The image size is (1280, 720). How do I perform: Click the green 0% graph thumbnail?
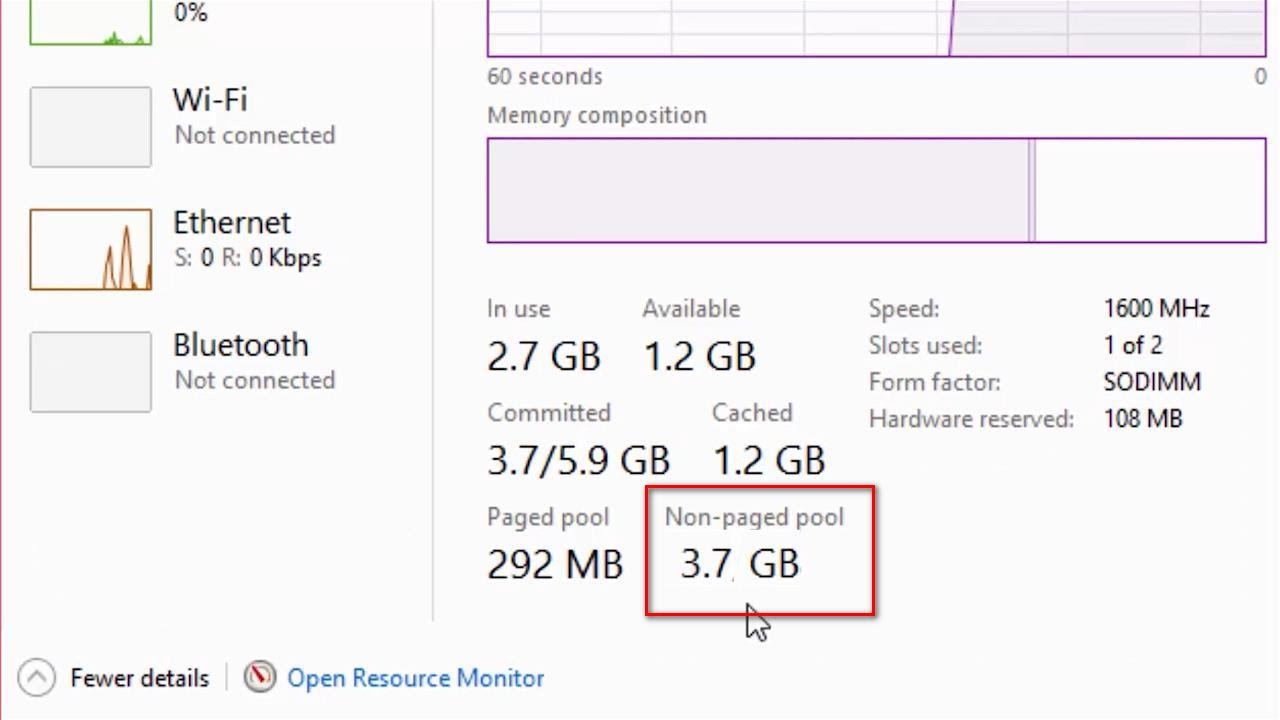91,24
